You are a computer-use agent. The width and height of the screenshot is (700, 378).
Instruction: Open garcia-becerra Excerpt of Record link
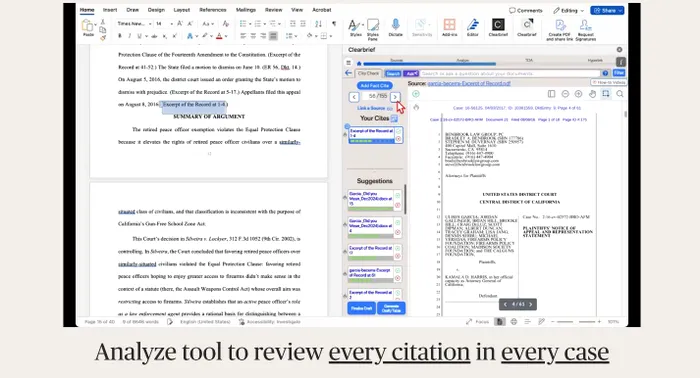(x=469, y=83)
